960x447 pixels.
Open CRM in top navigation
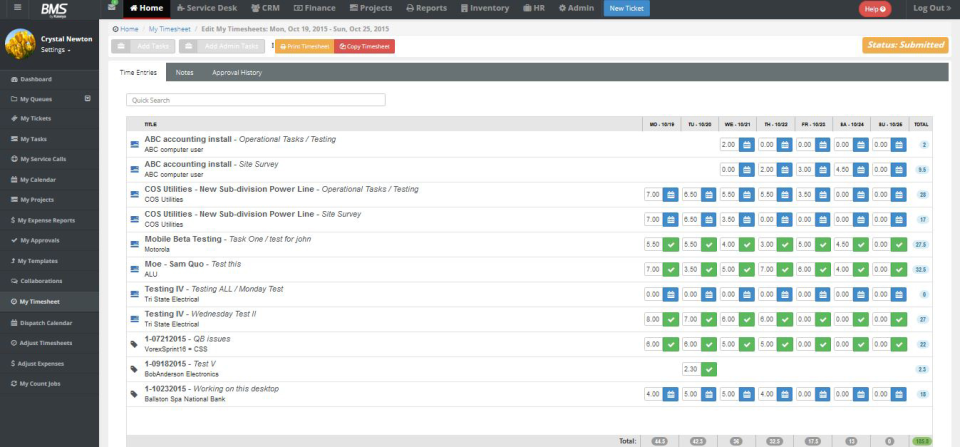[265, 9]
